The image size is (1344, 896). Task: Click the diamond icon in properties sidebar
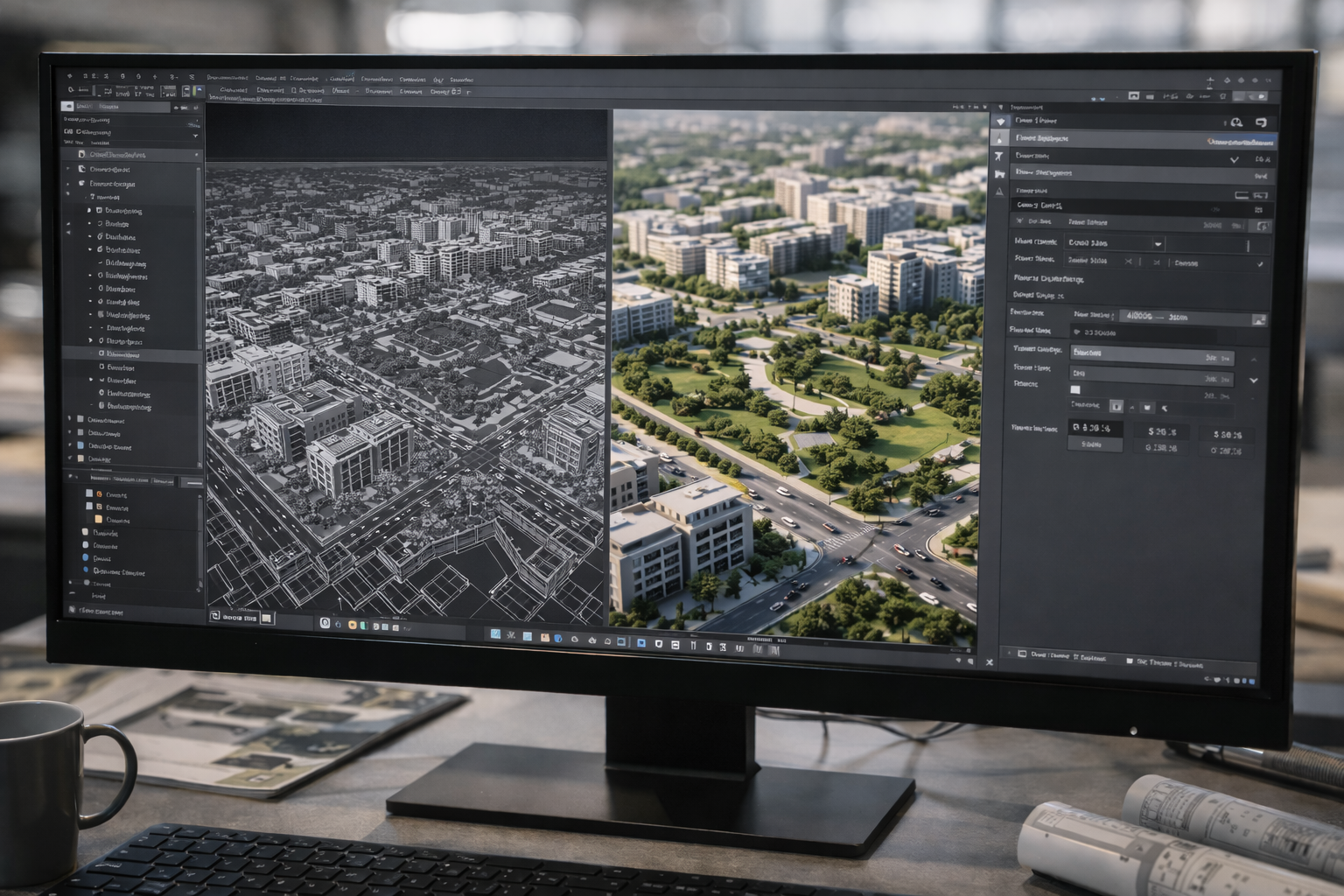pyautogui.click(x=1001, y=122)
